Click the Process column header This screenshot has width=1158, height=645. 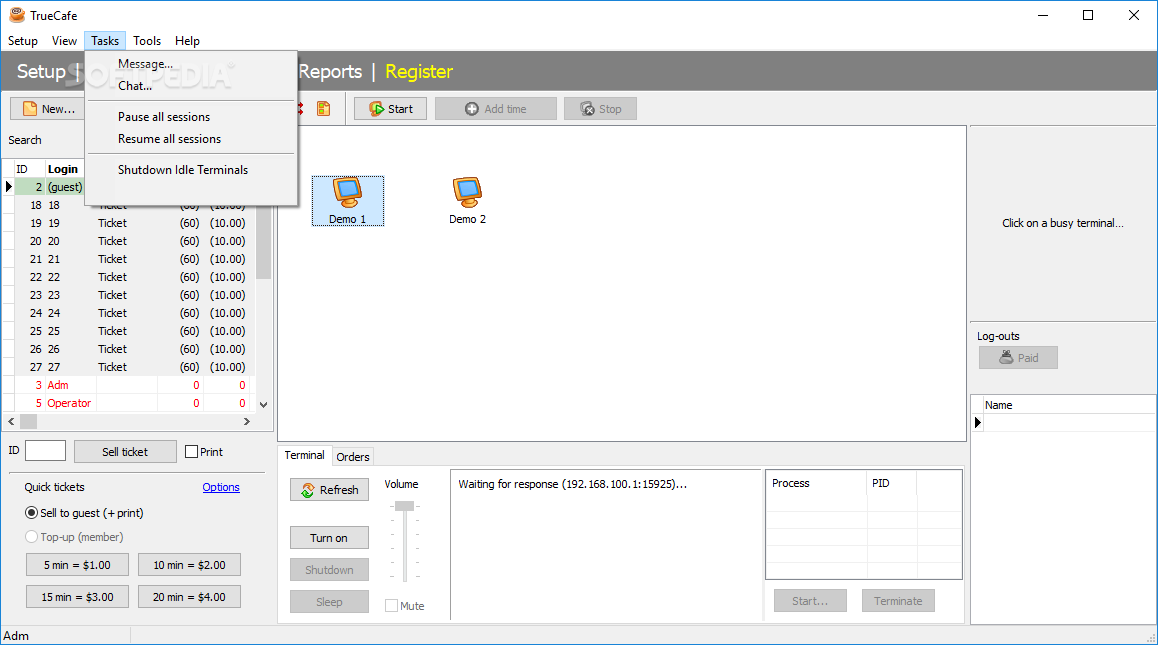click(816, 483)
